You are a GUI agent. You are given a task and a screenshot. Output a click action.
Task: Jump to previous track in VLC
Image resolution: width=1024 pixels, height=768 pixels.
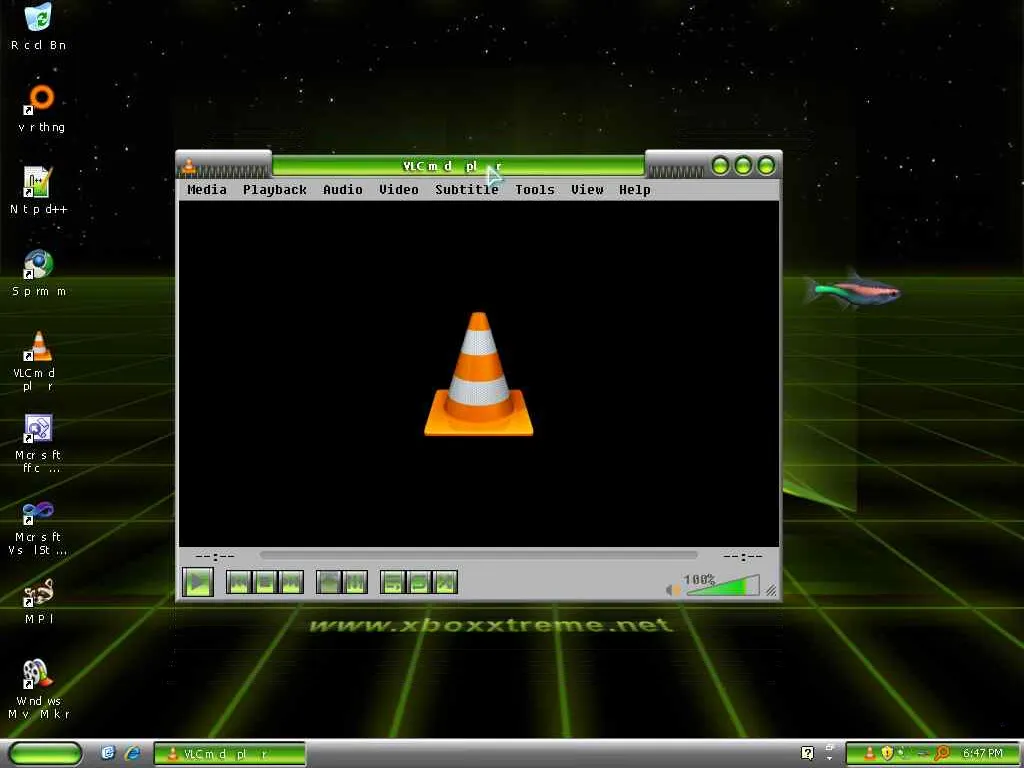coord(239,582)
